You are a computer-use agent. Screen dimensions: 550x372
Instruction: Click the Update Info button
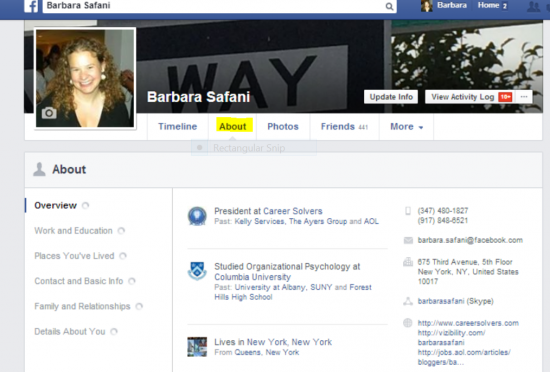[x=391, y=97]
